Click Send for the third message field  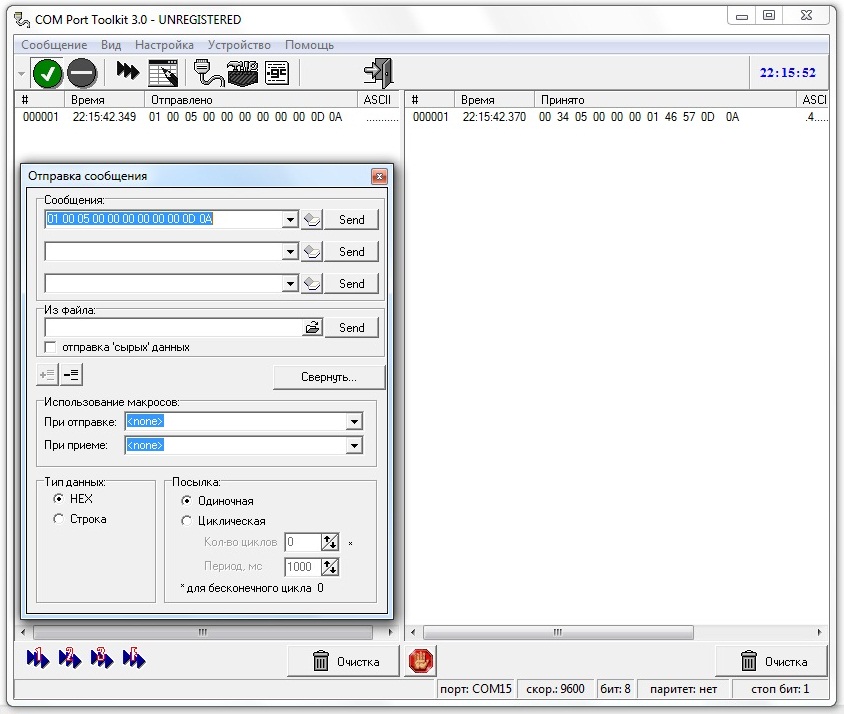point(351,284)
